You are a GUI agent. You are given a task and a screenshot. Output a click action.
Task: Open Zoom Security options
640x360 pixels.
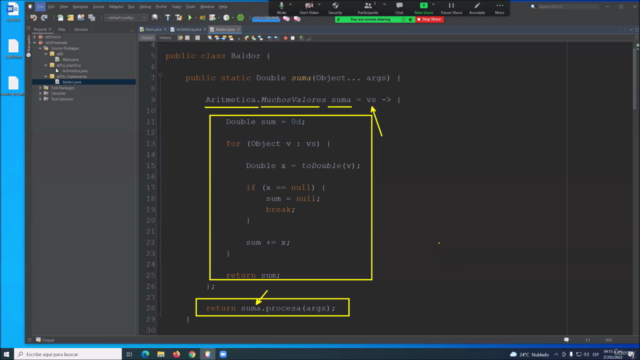(x=335, y=8)
